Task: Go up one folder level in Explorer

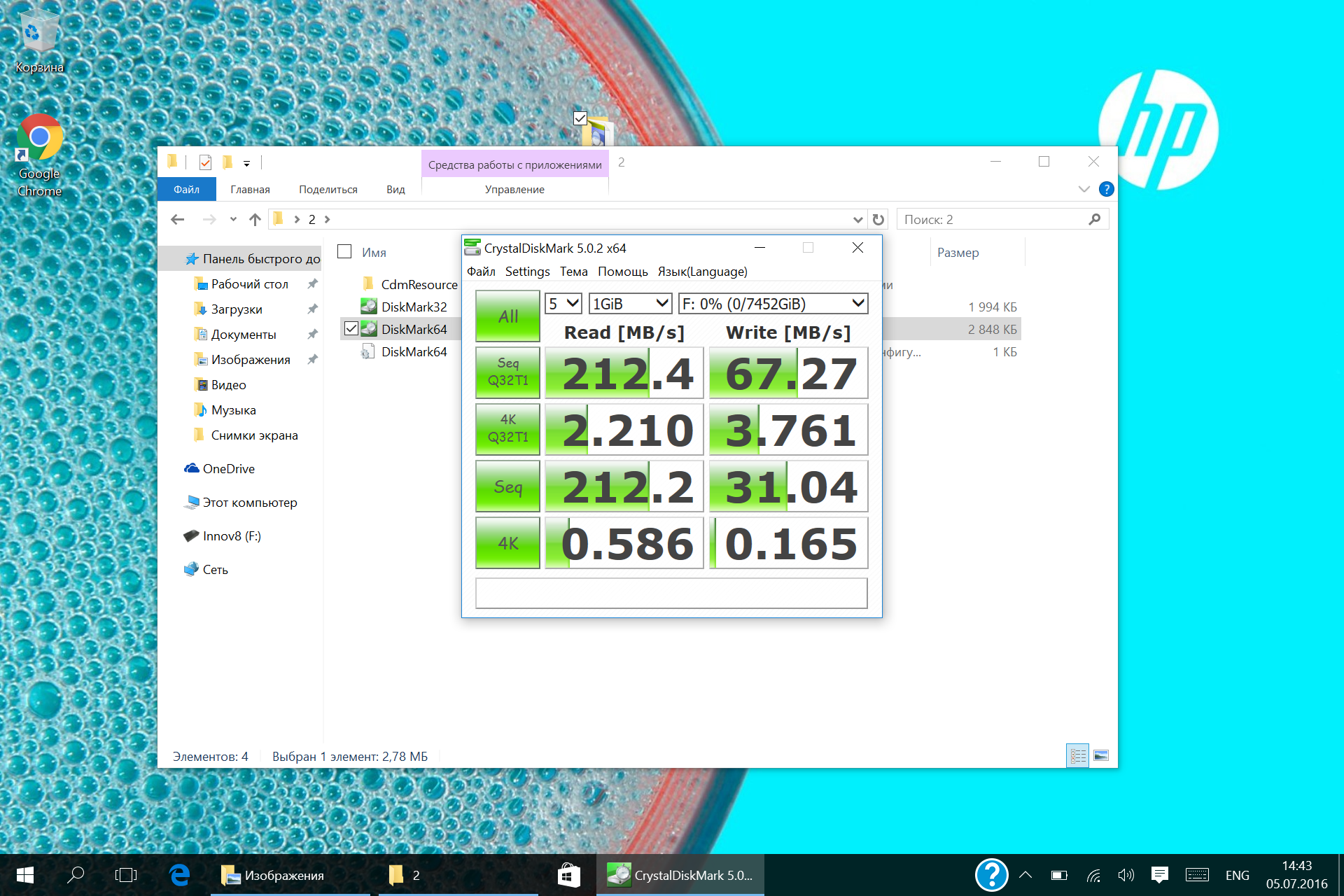Action: click(x=255, y=220)
